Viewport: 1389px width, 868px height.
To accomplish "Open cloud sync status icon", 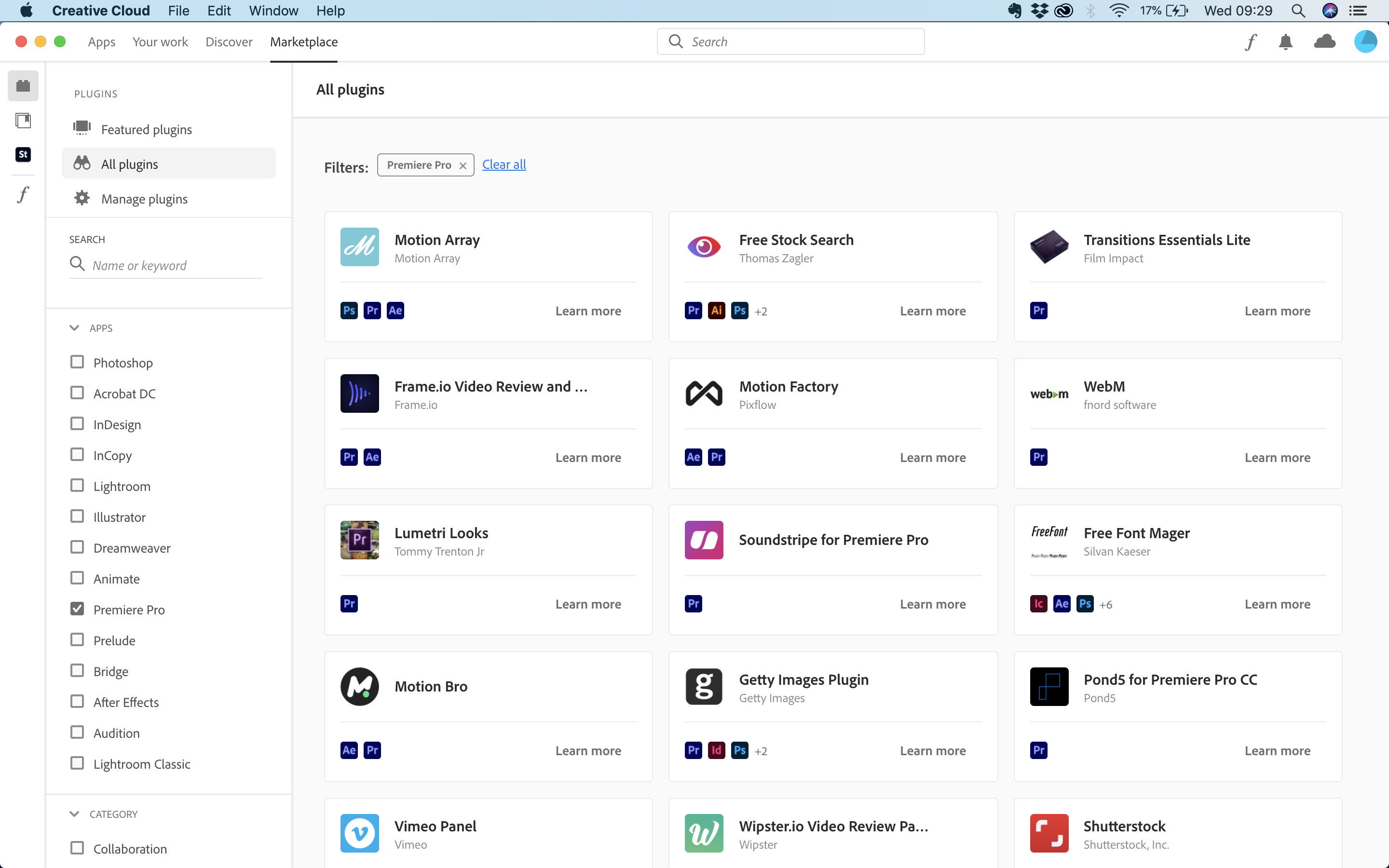I will [1325, 42].
